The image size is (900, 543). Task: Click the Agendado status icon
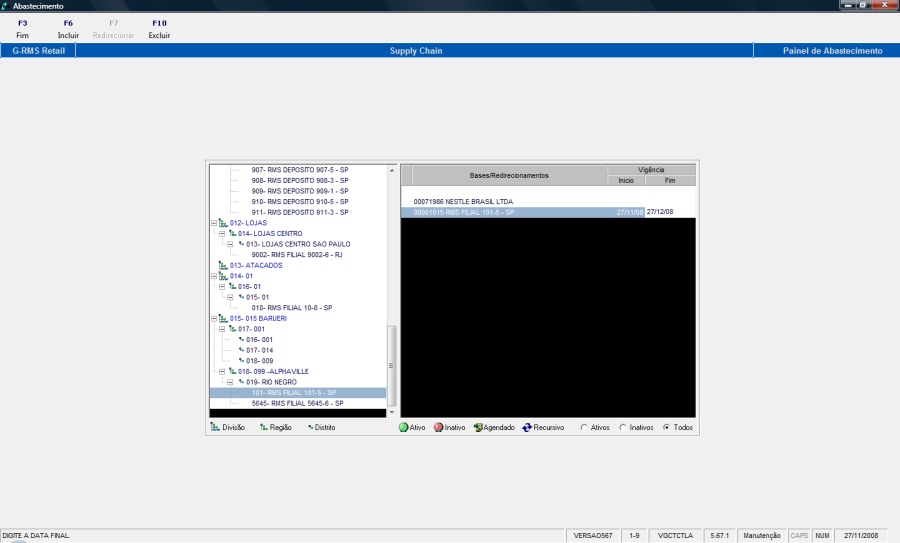478,428
